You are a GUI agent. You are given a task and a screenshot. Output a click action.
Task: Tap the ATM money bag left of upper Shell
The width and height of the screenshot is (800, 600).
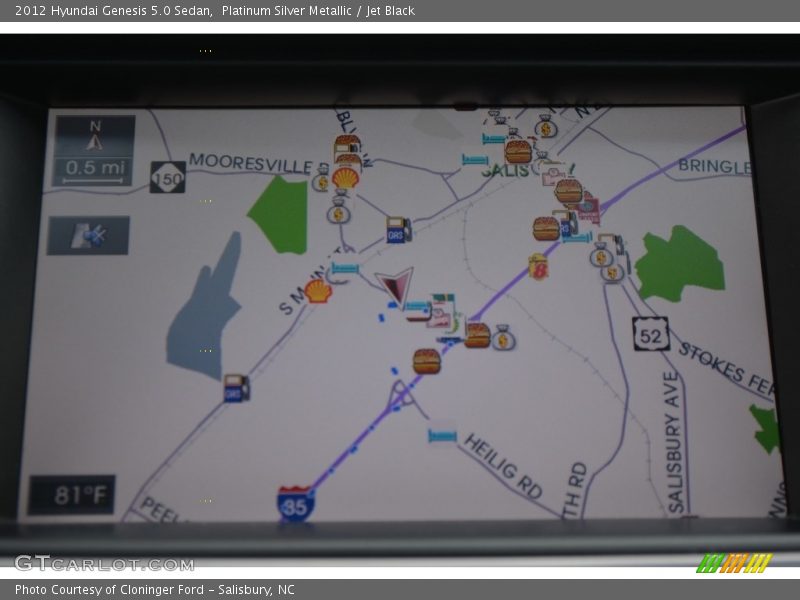point(321,180)
